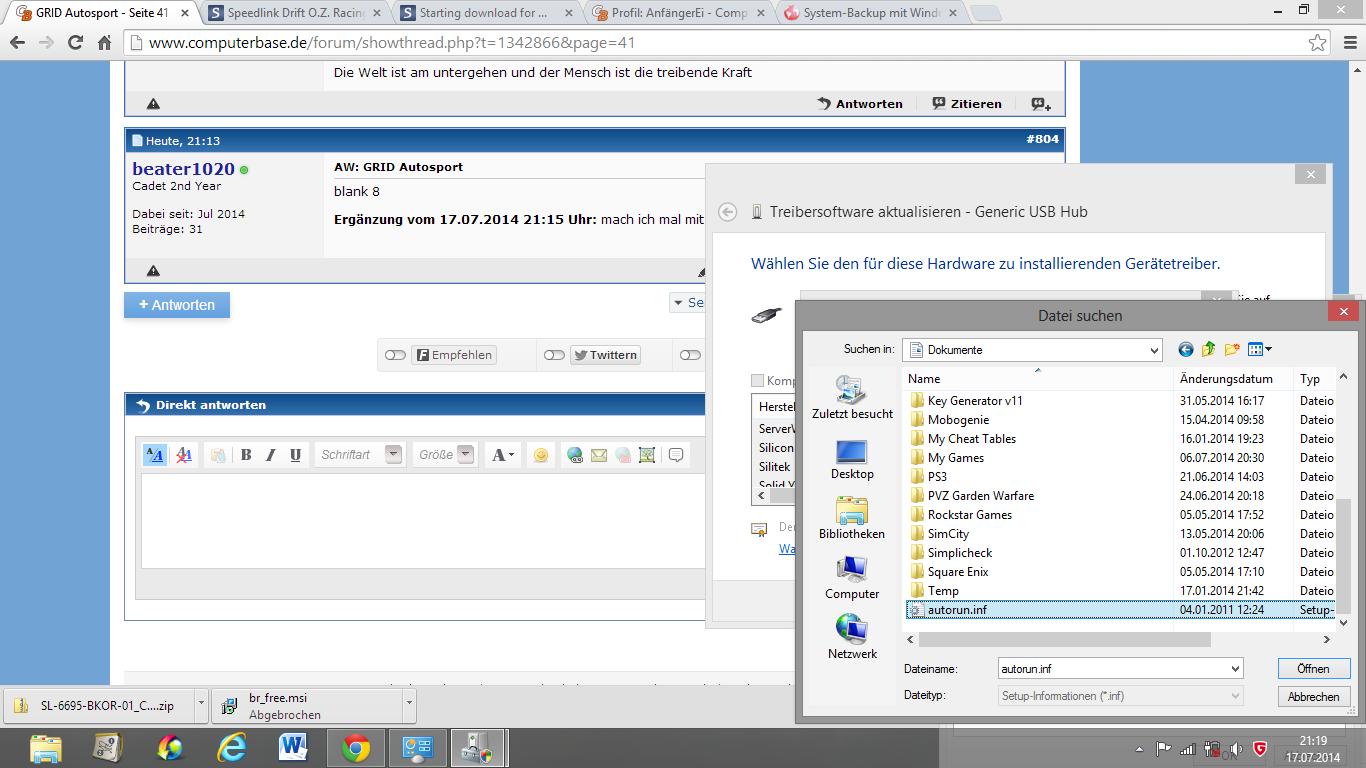Image resolution: width=1366 pixels, height=768 pixels.
Task: Select the My Cheat Tables folder
Action: tap(962, 439)
